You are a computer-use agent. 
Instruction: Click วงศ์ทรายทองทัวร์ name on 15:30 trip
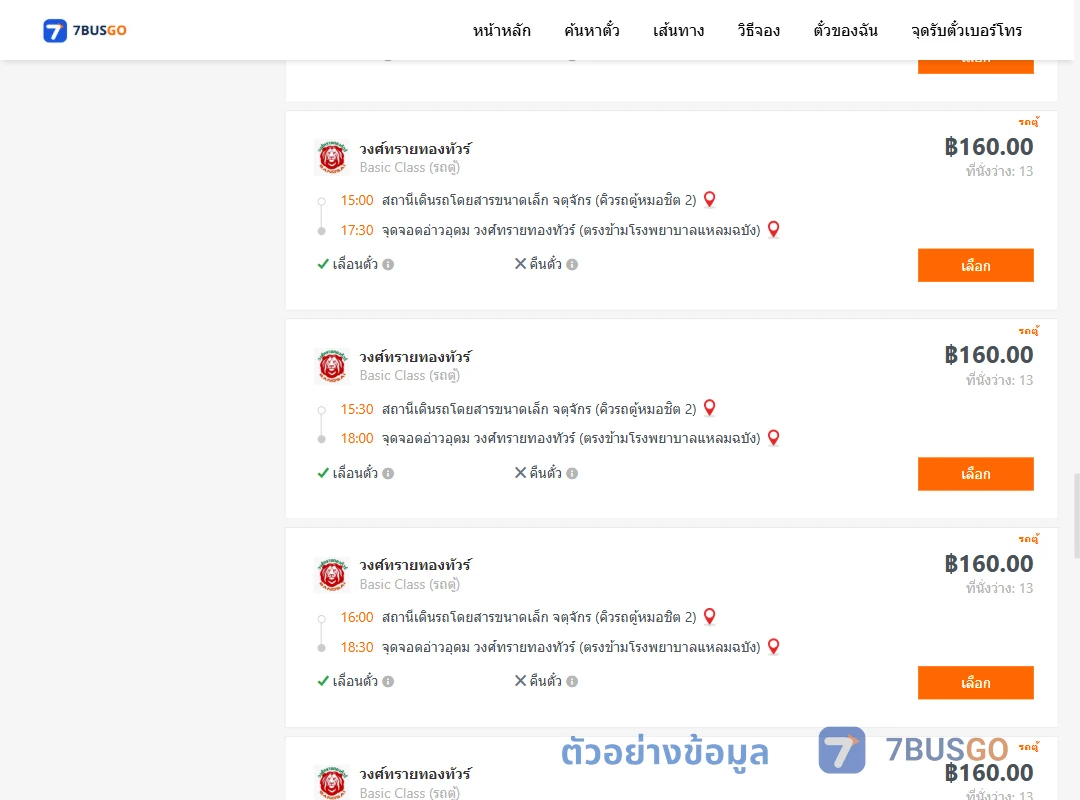point(415,356)
